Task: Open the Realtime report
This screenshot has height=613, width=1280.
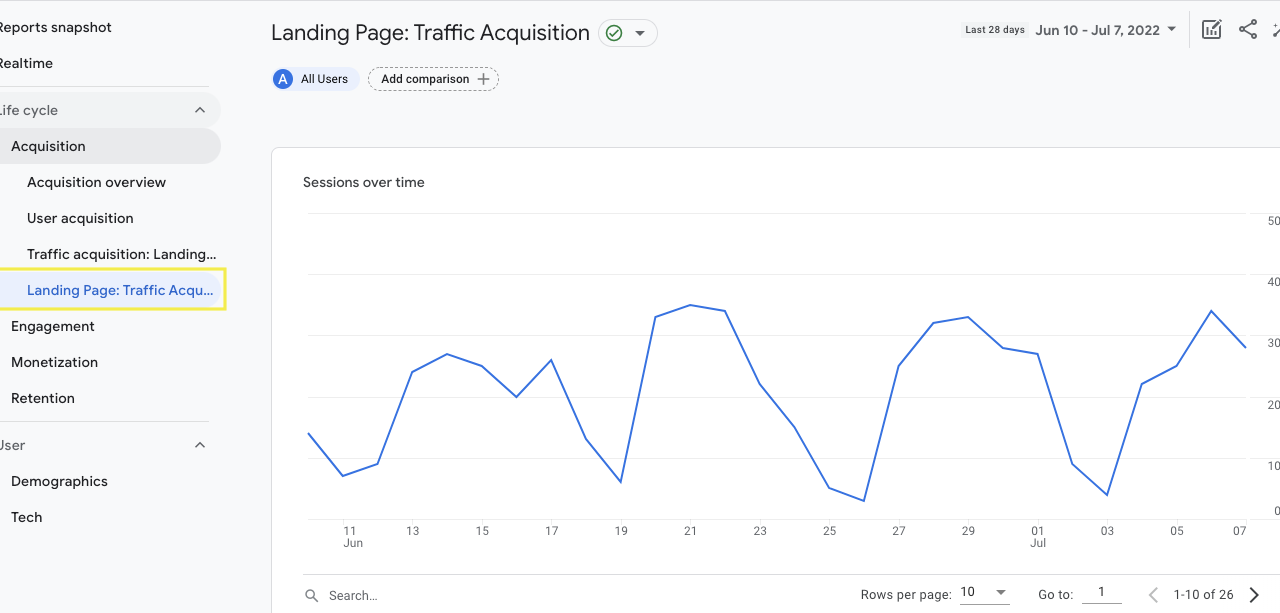Action: click(x=26, y=63)
